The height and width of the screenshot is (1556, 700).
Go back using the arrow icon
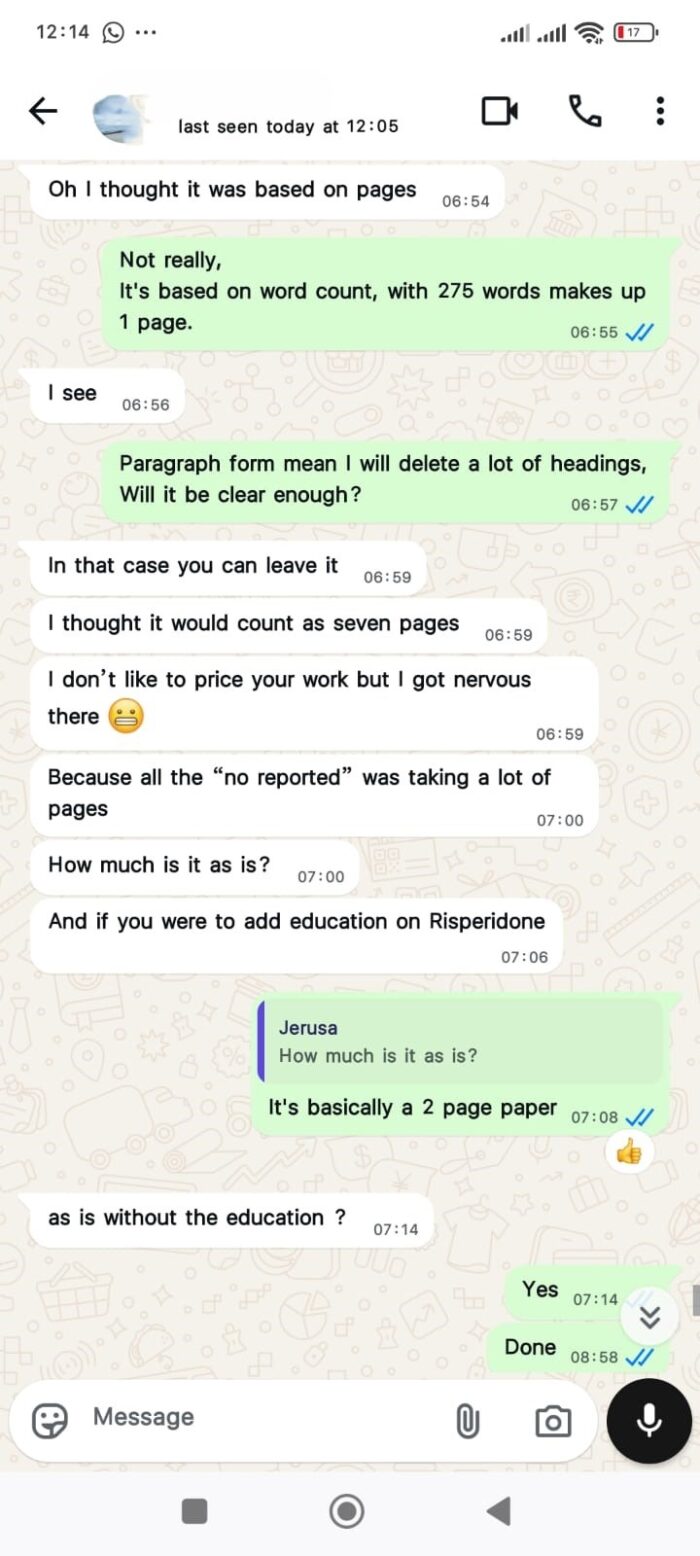click(43, 111)
